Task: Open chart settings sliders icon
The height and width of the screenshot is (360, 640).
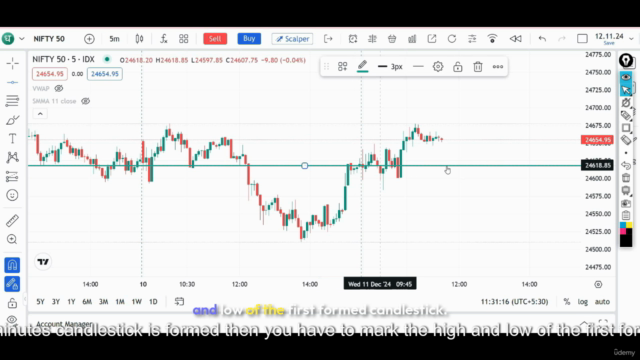Action: (472, 39)
